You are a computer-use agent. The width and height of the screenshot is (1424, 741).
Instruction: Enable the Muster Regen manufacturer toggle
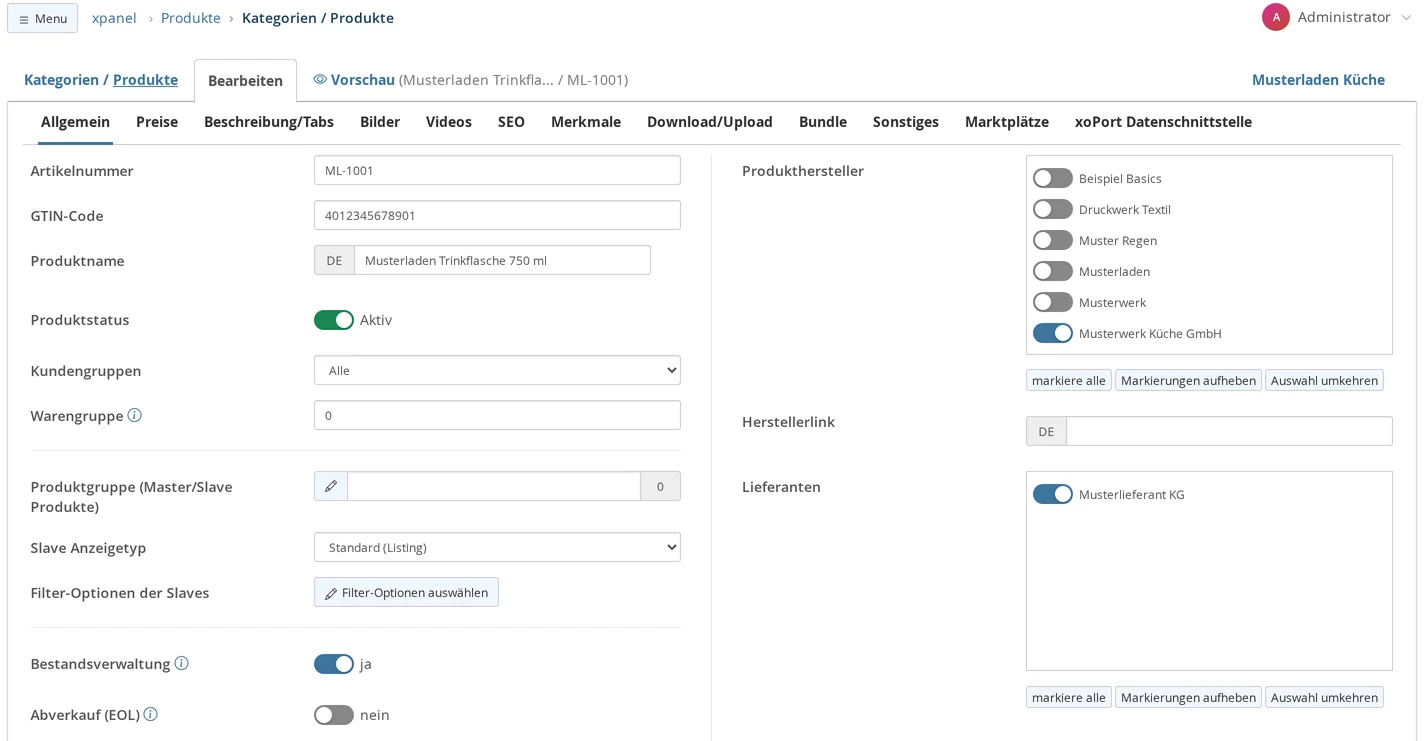(x=1053, y=240)
